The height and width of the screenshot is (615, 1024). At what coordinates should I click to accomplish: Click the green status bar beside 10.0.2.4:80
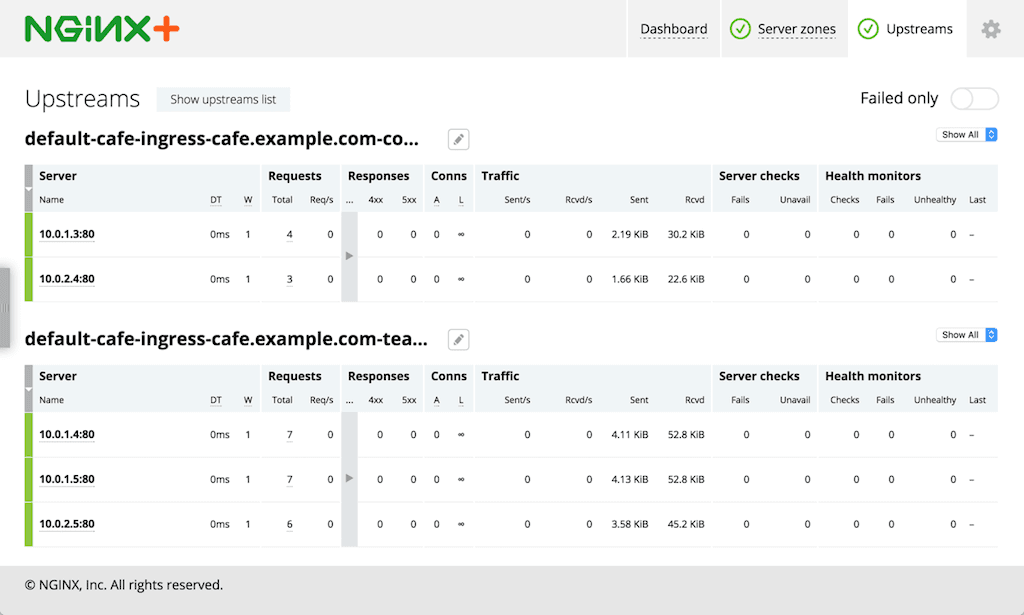click(x=31, y=279)
